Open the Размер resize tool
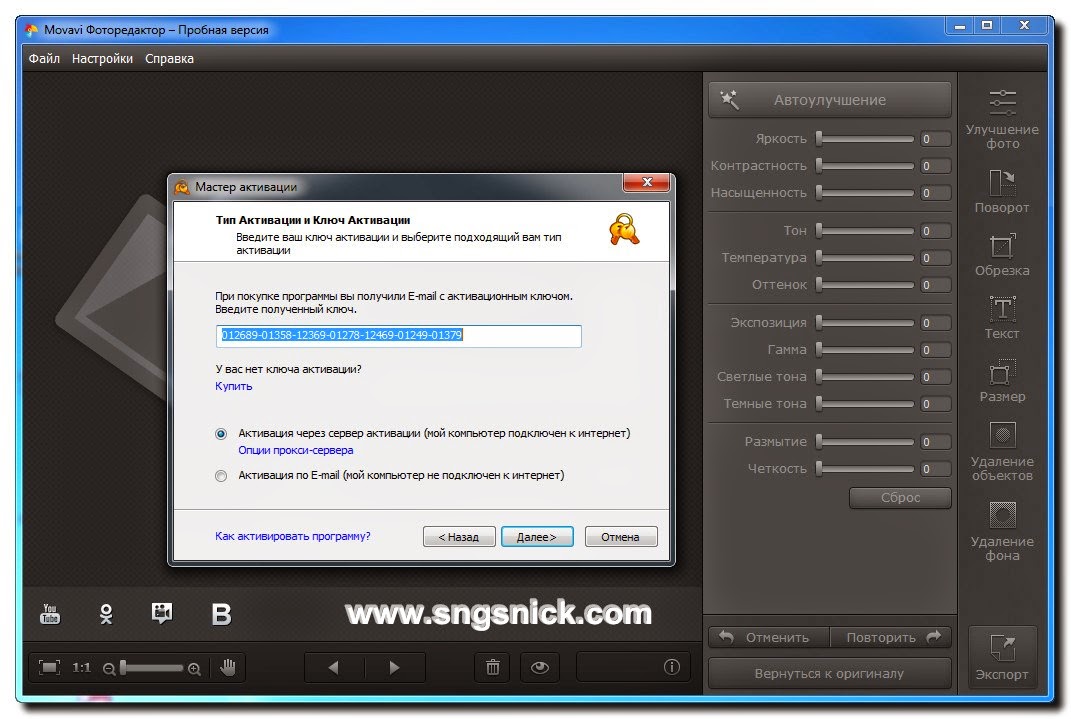 (x=1002, y=381)
